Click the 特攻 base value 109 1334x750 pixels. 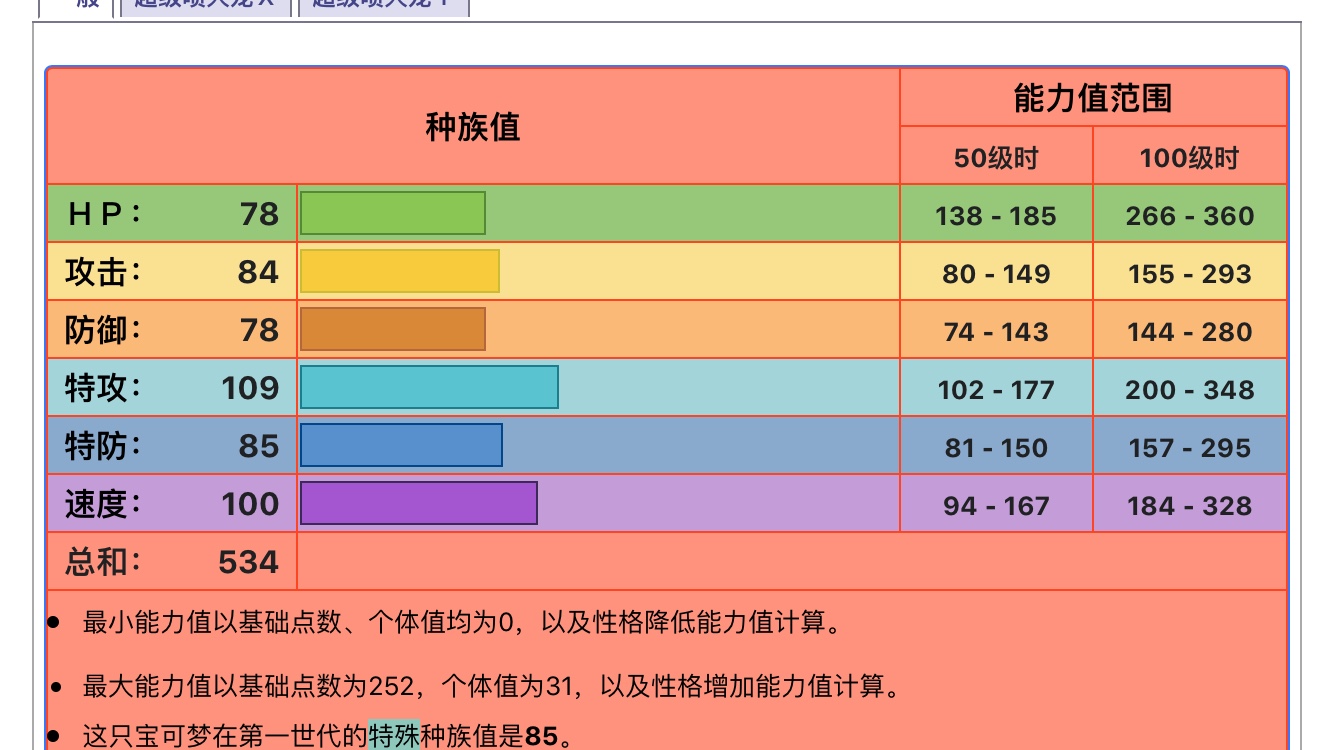click(x=251, y=387)
